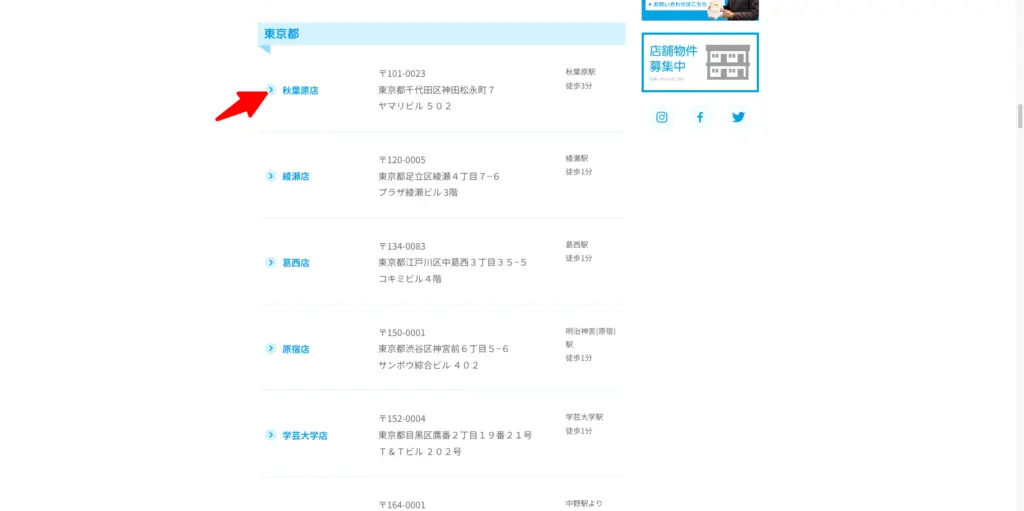Select postal code 〒134-0083
Image resolution: width=1024 pixels, height=511 pixels.
(x=402, y=246)
